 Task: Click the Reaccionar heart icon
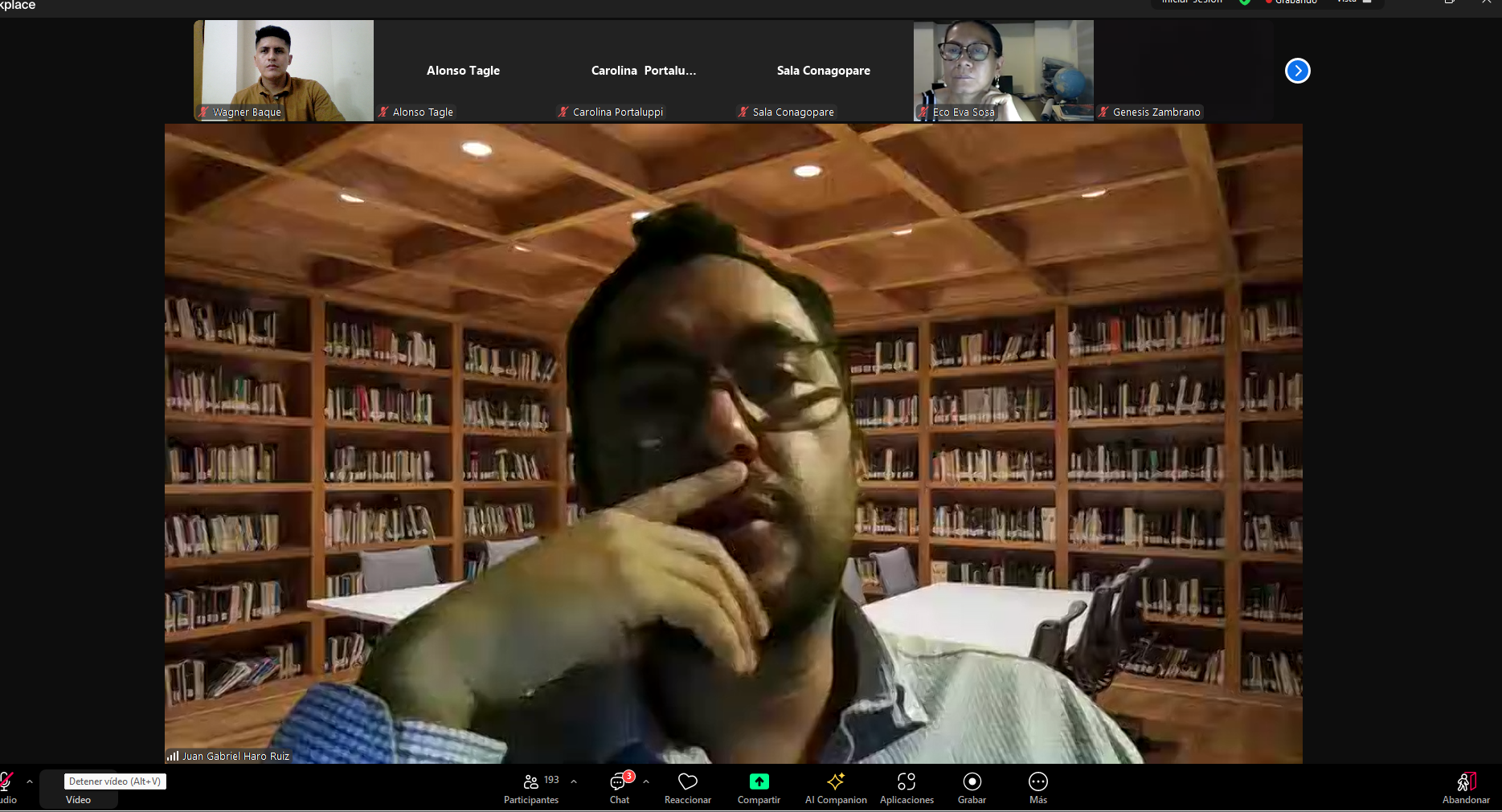point(687,781)
